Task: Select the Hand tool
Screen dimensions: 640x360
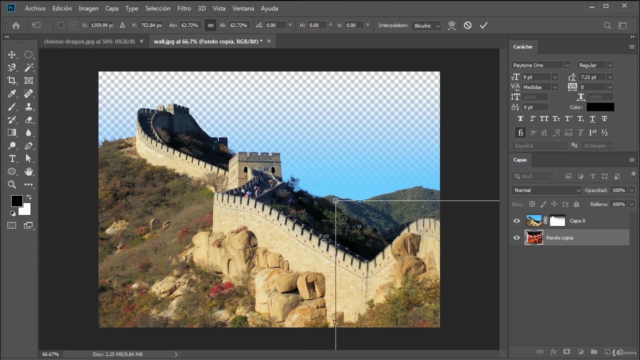Action: click(29, 172)
